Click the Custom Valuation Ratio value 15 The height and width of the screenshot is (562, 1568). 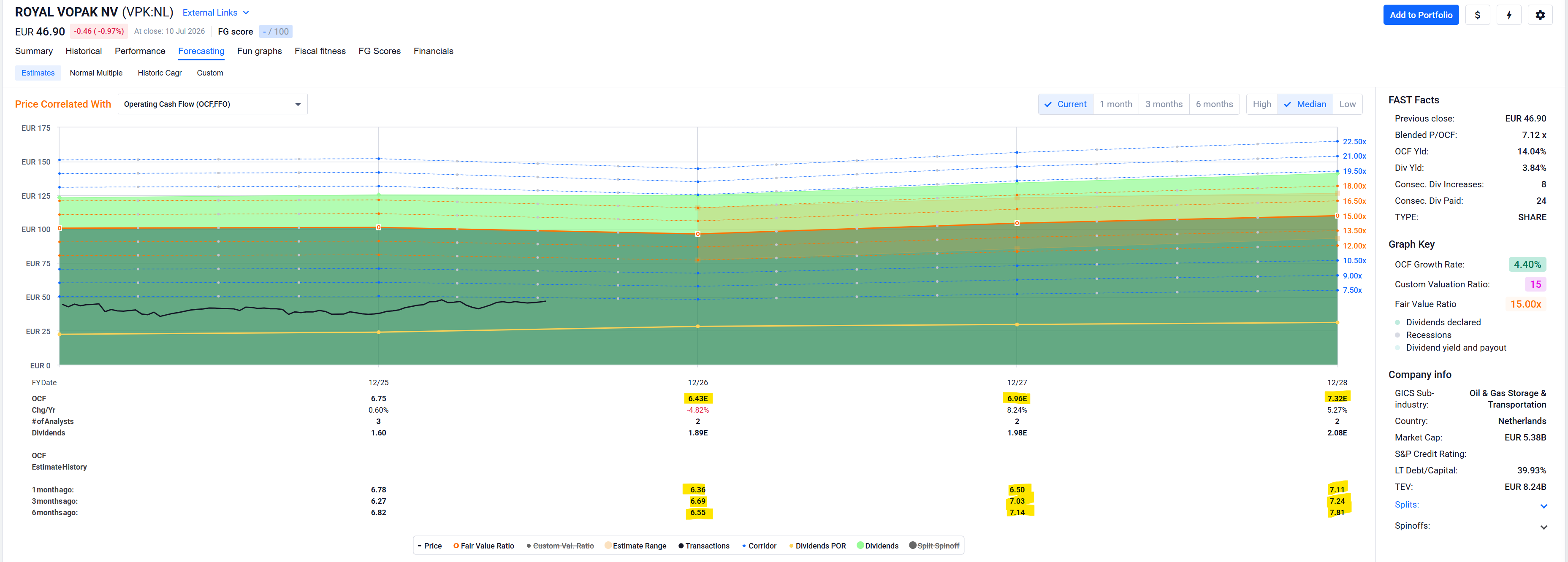[x=1535, y=284]
